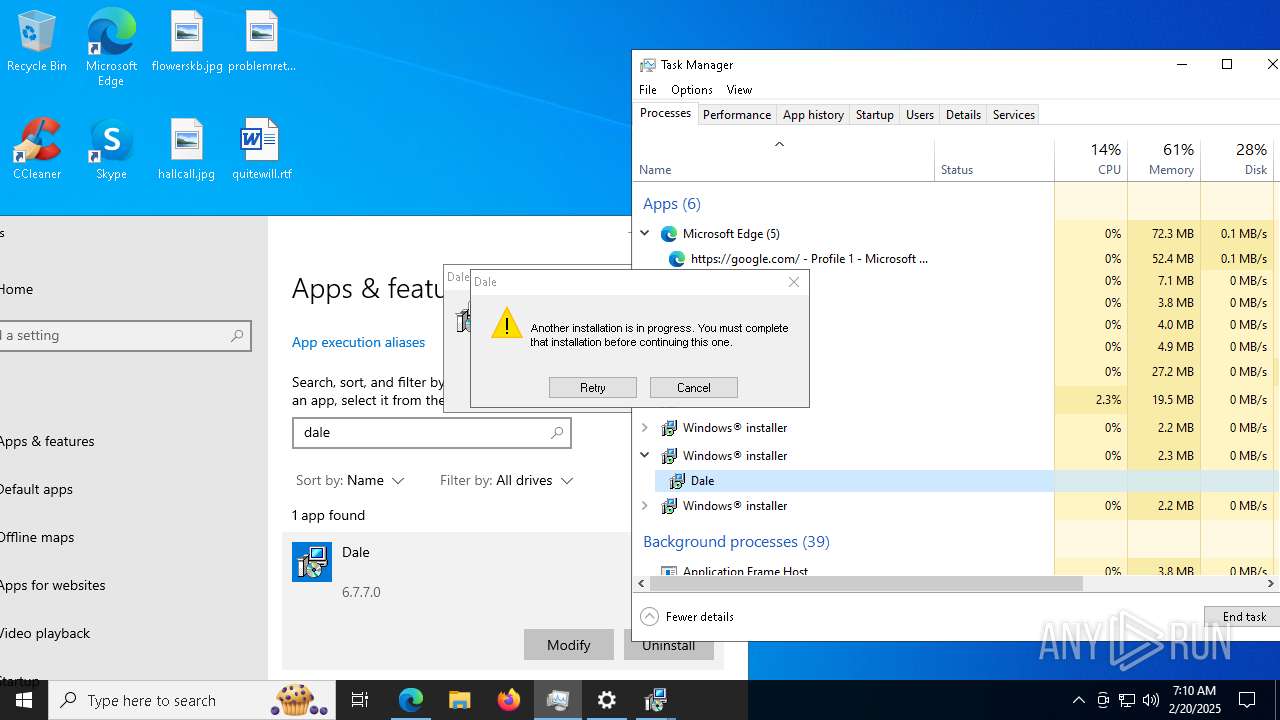Screen dimensions: 1280x720
Task: Click End task button
Action: (1243, 617)
